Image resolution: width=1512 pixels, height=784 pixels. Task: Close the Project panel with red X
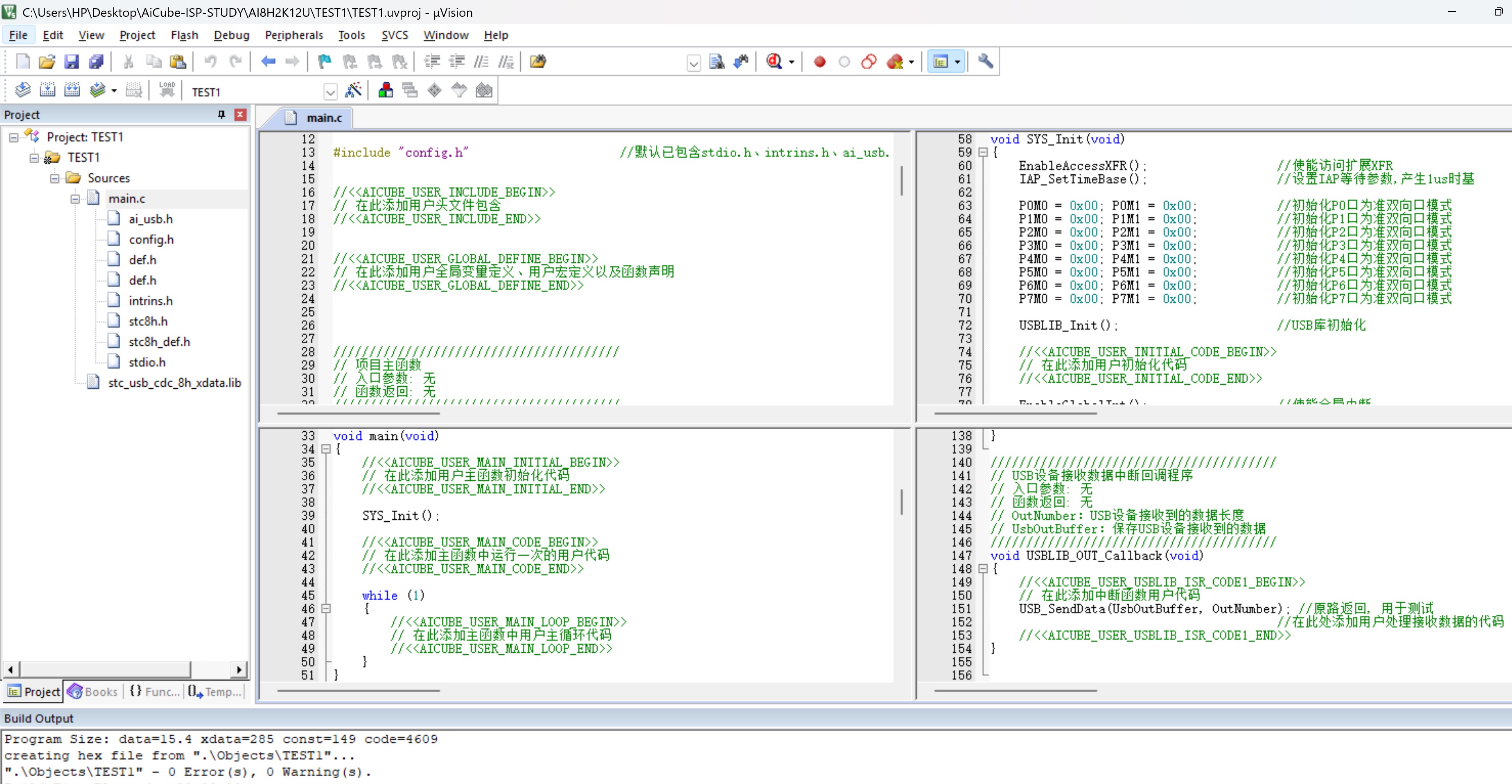pos(240,115)
